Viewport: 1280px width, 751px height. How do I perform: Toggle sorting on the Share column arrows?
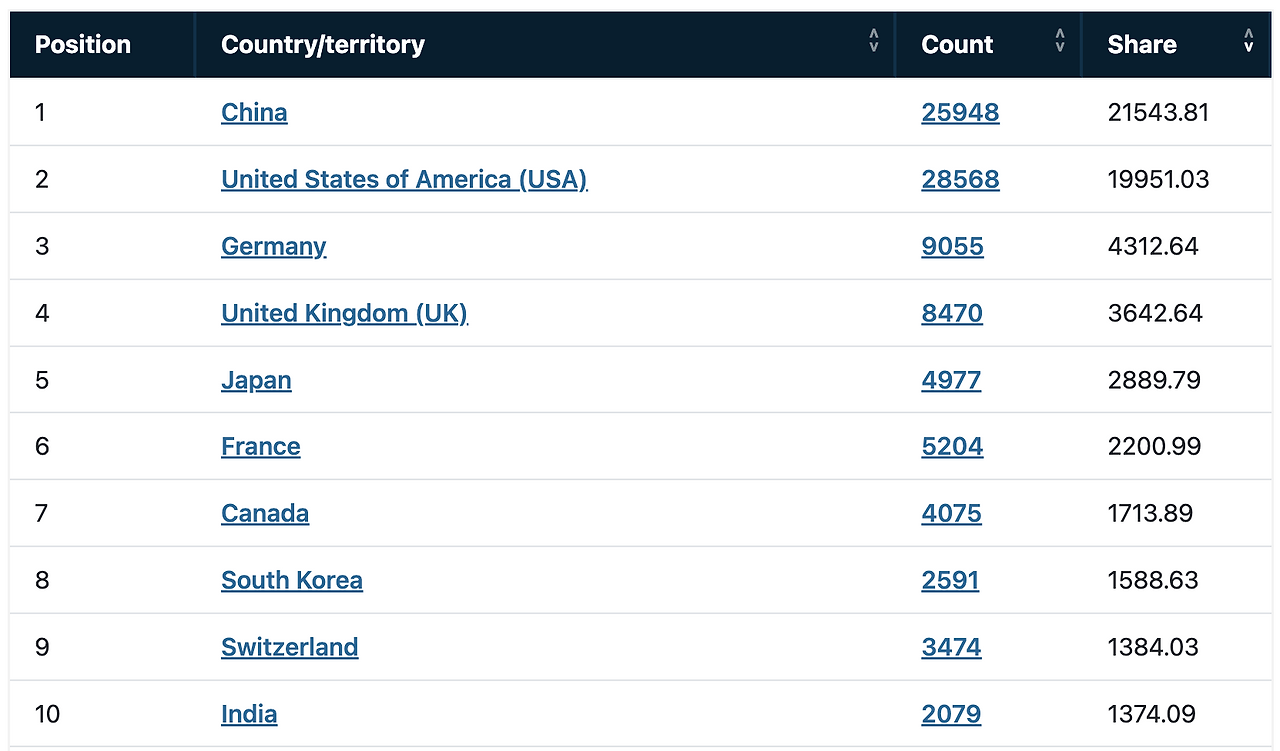(x=1248, y=41)
